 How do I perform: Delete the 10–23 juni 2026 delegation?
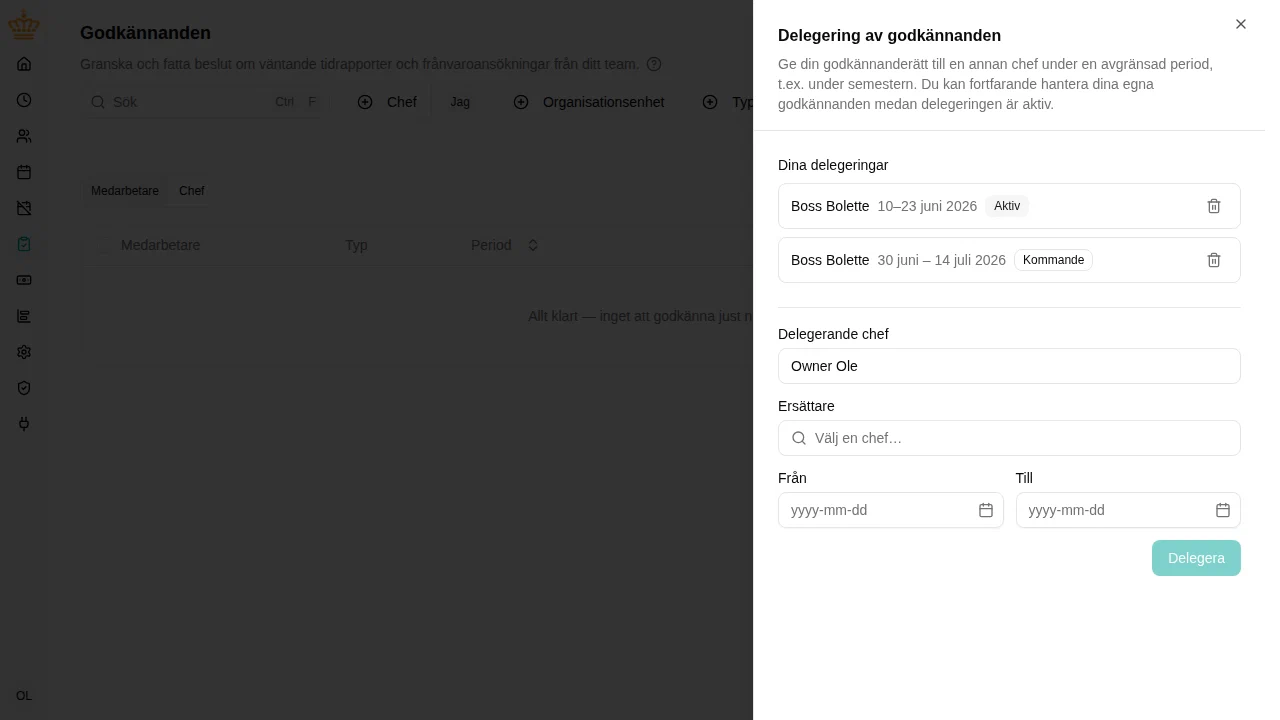coord(1214,206)
